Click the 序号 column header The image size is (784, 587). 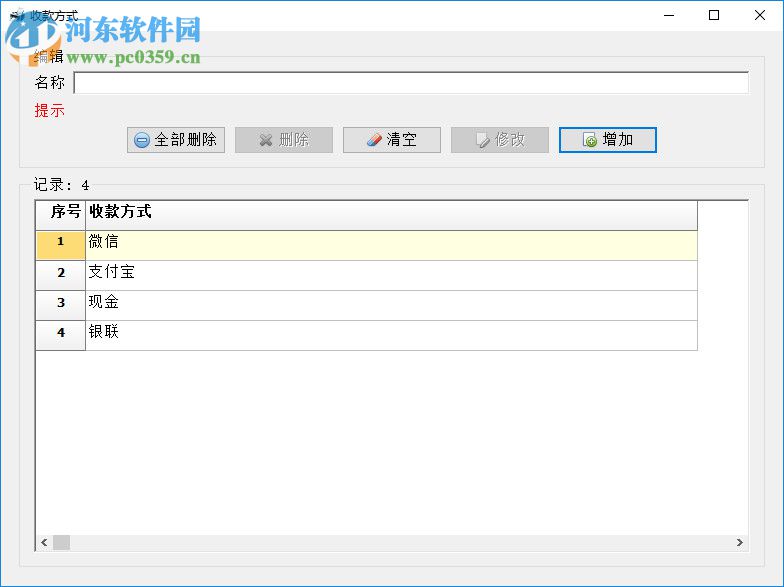[x=60, y=216]
